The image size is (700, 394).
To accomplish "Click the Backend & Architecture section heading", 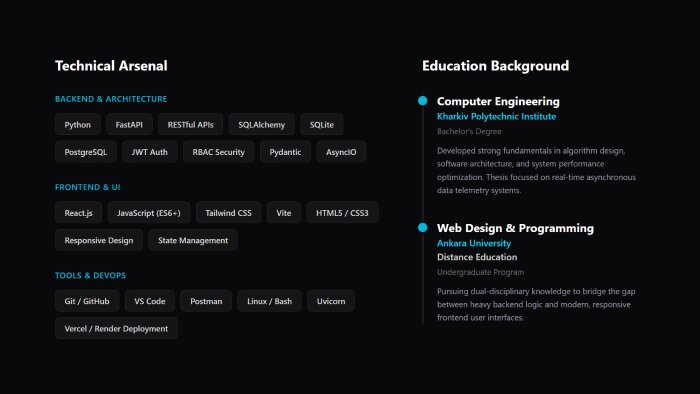I will pyautogui.click(x=111, y=99).
